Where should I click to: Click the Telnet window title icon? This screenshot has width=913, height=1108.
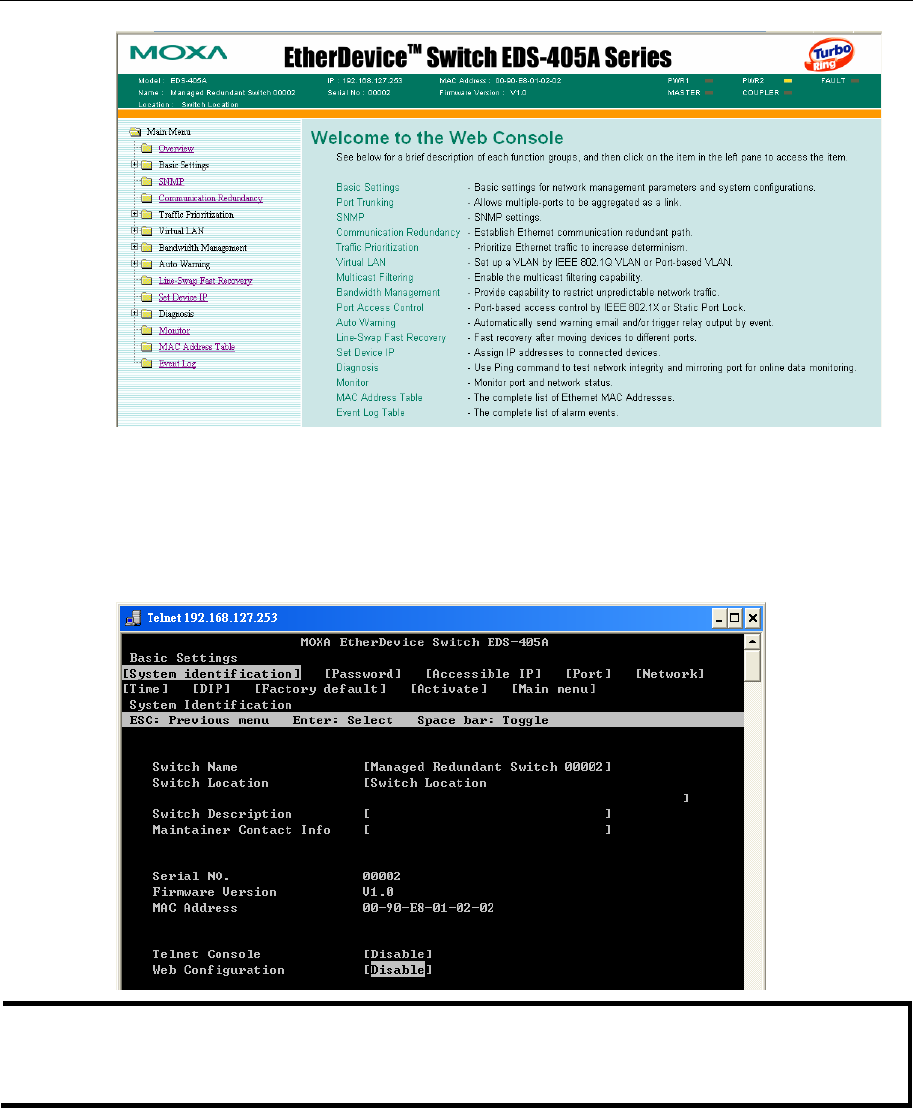pyautogui.click(x=133, y=618)
